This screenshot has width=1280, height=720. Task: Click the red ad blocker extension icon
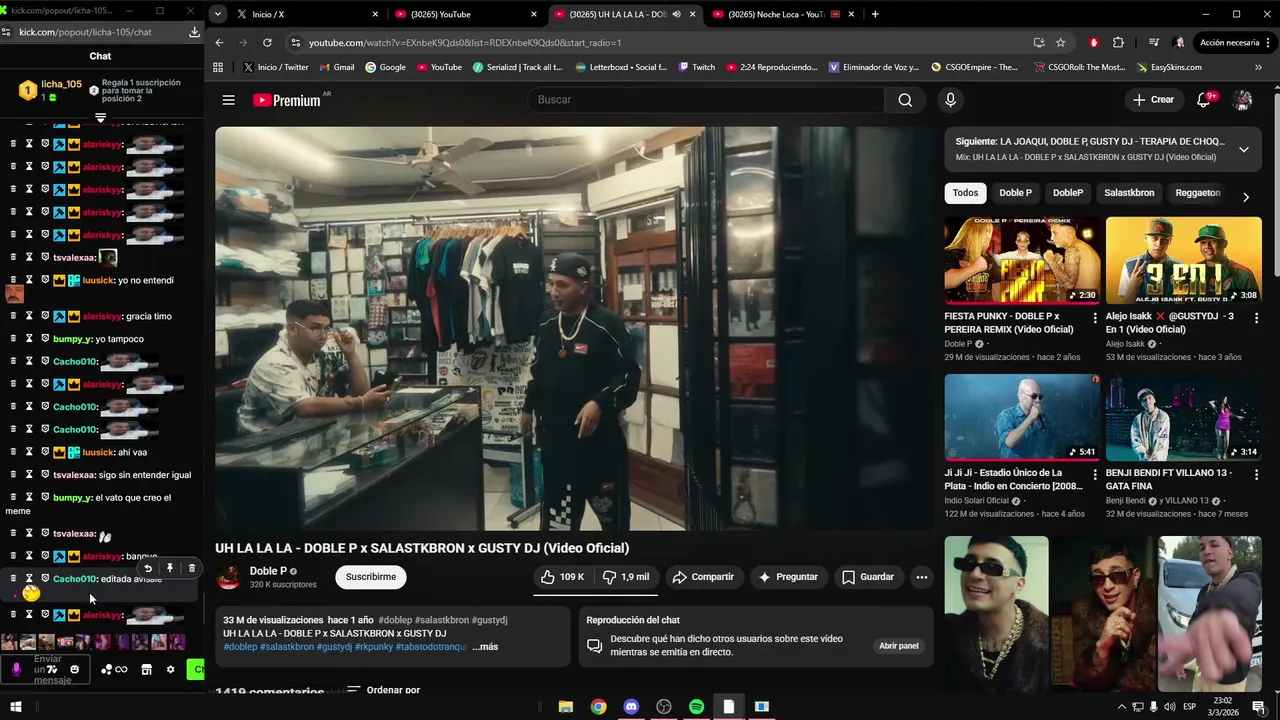pos(1093,43)
